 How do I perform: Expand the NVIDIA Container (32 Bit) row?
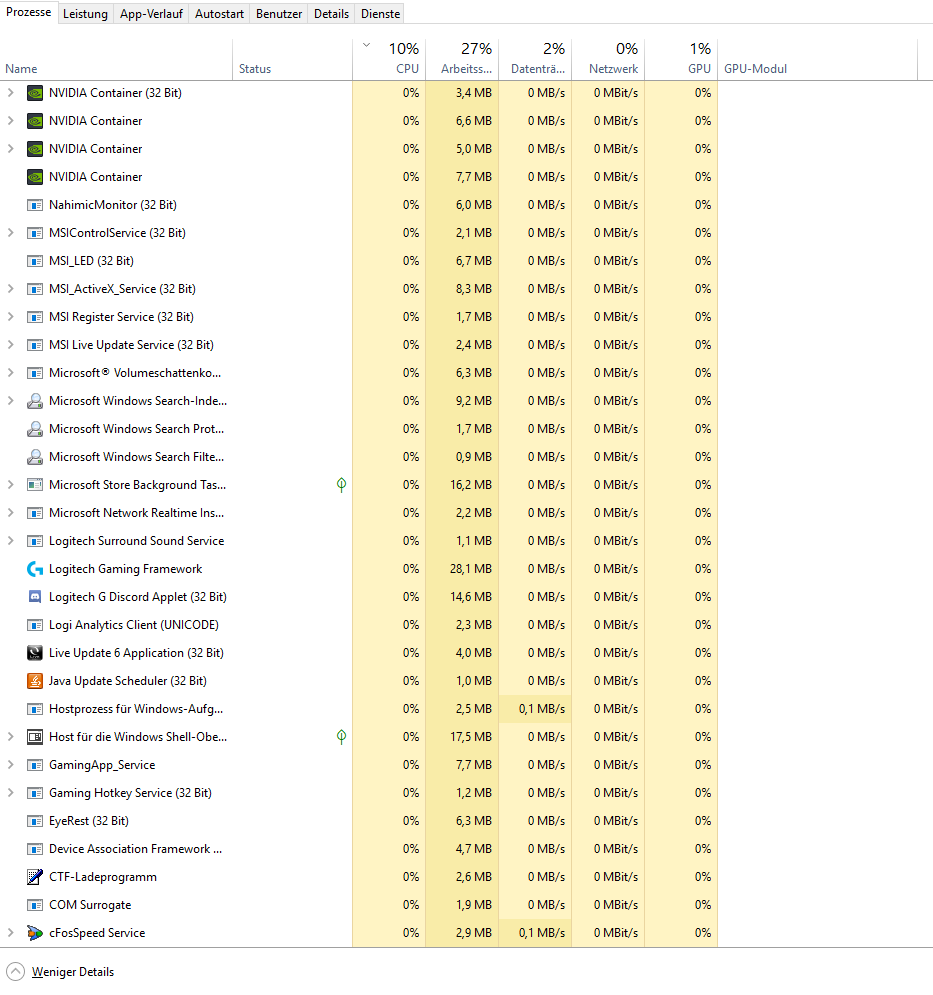(11, 93)
